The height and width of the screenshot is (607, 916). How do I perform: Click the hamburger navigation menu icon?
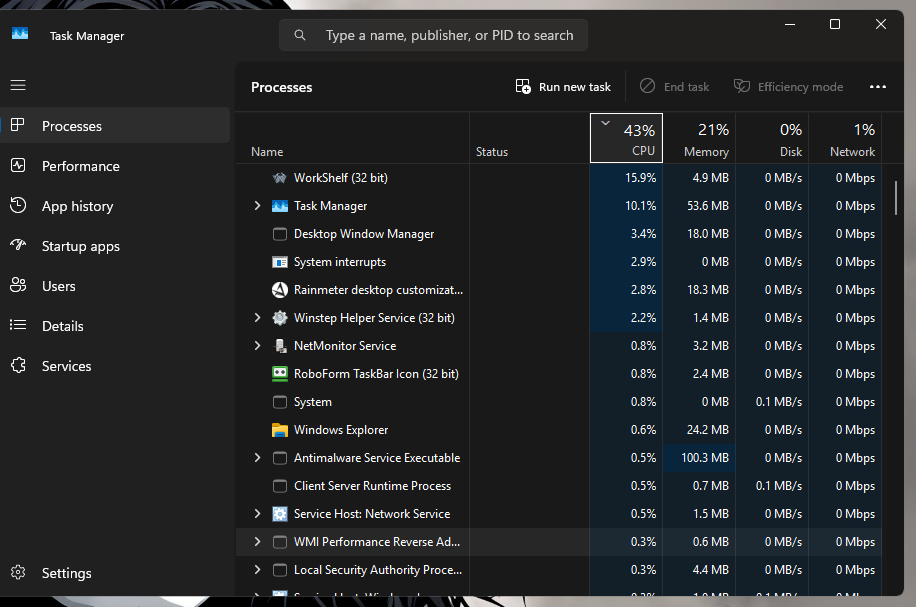(18, 86)
